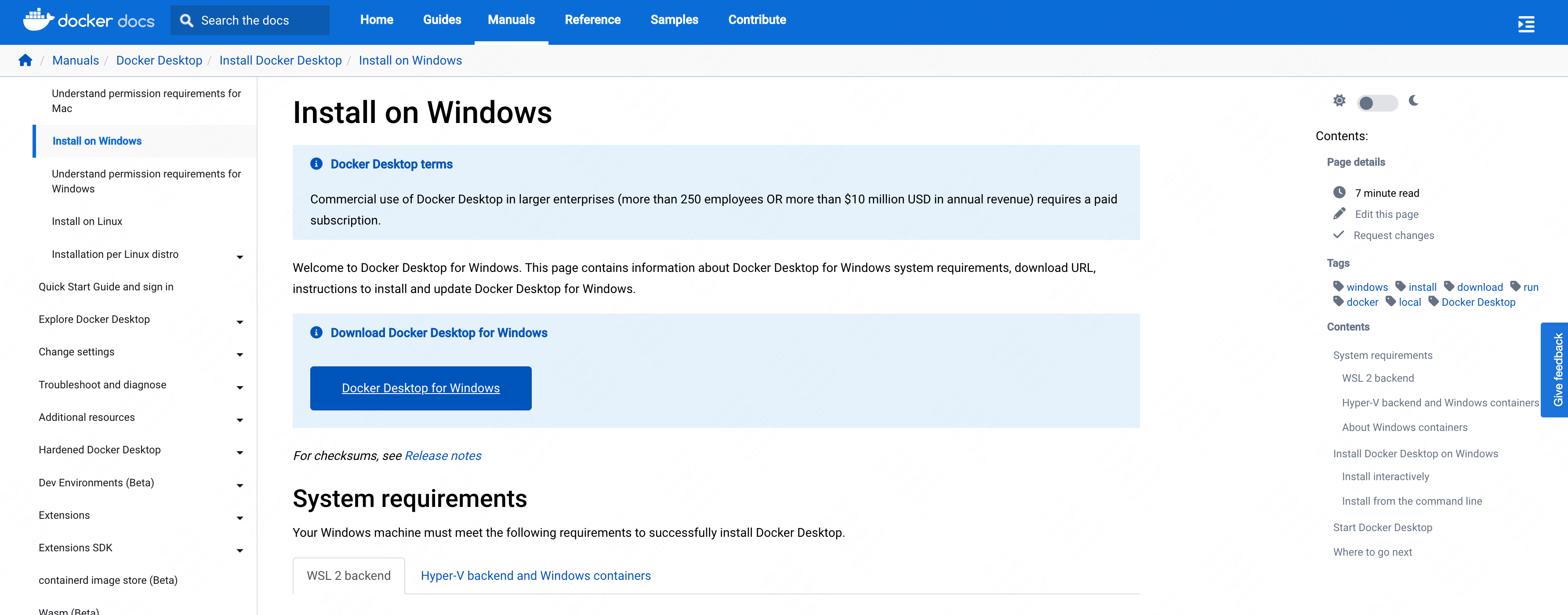This screenshot has height=615, width=1568.
Task: Click the home icon in breadcrumbs
Action: [x=25, y=60]
